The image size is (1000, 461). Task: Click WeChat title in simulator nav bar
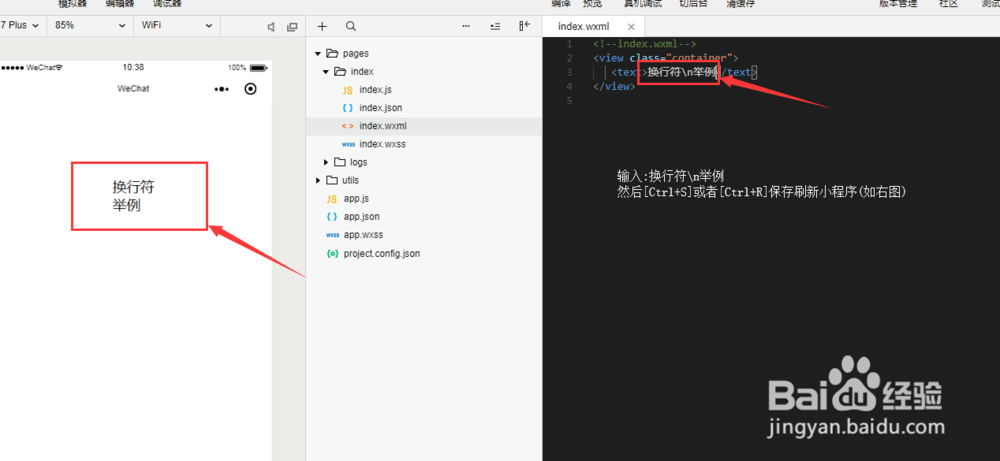(133, 89)
